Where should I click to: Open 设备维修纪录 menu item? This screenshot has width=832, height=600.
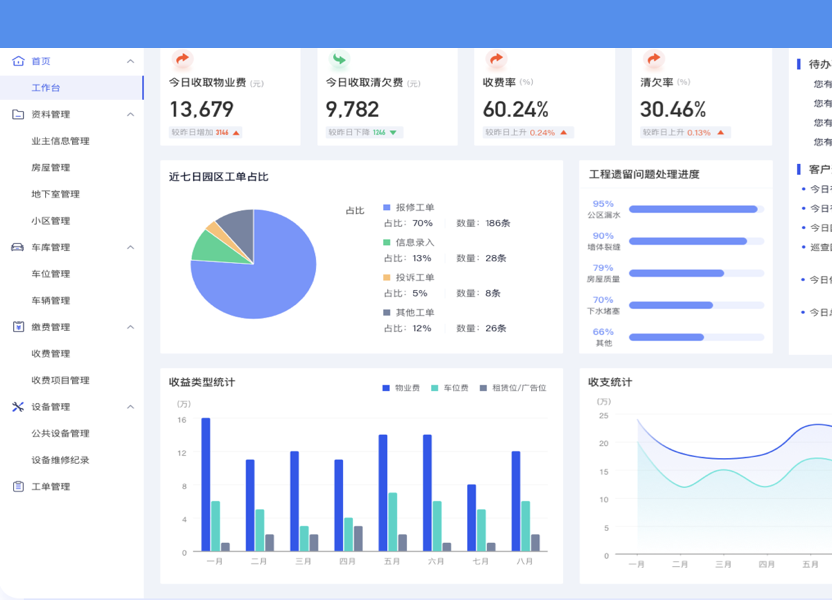point(60,460)
